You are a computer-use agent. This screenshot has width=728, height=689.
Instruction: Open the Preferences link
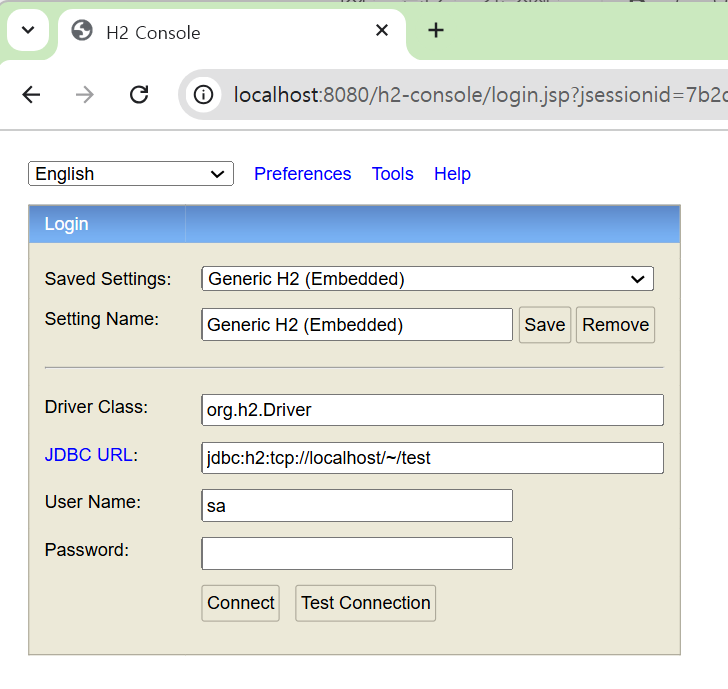click(303, 174)
